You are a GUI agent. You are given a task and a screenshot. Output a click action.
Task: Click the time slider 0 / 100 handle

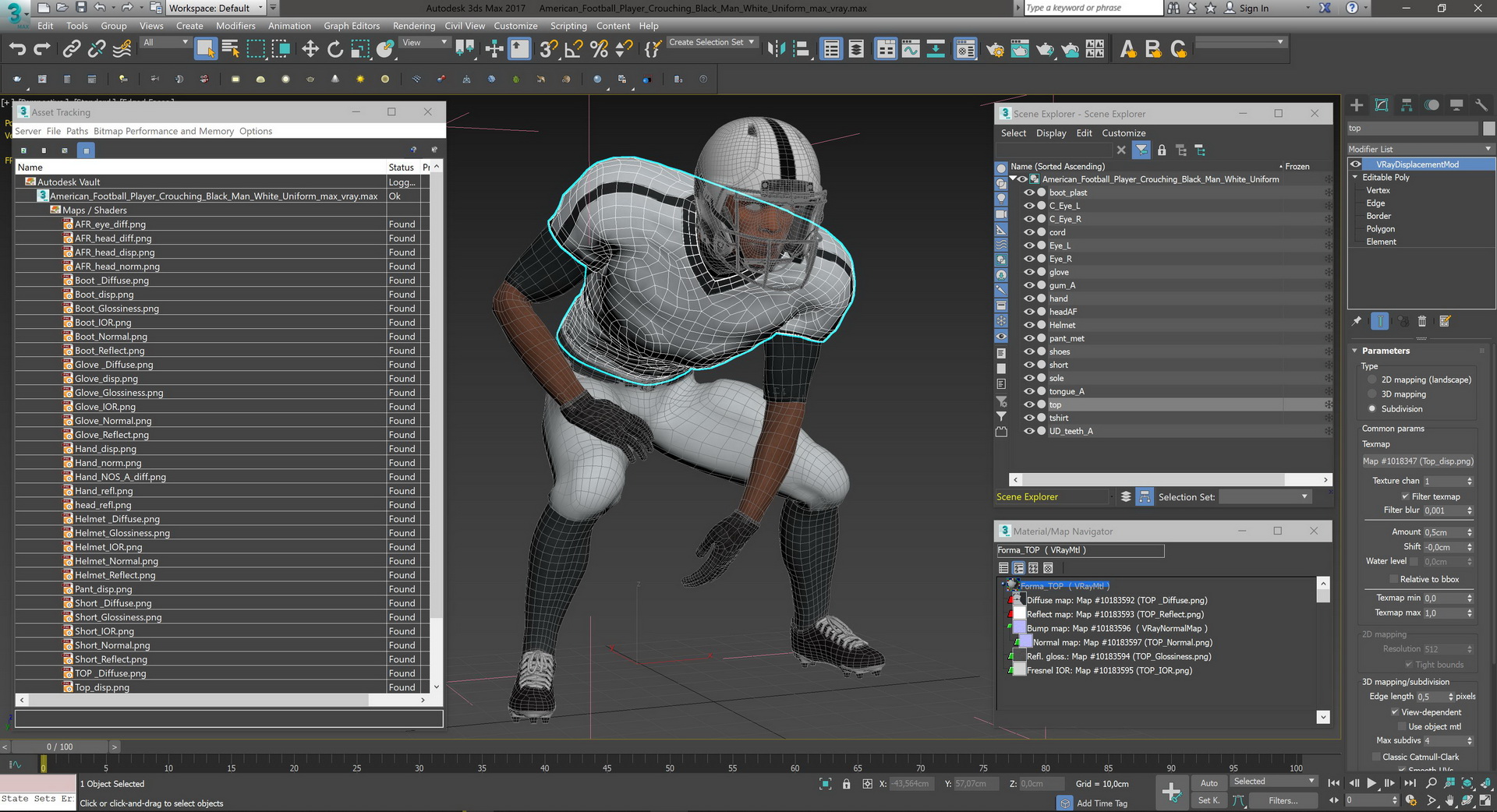click(x=60, y=747)
